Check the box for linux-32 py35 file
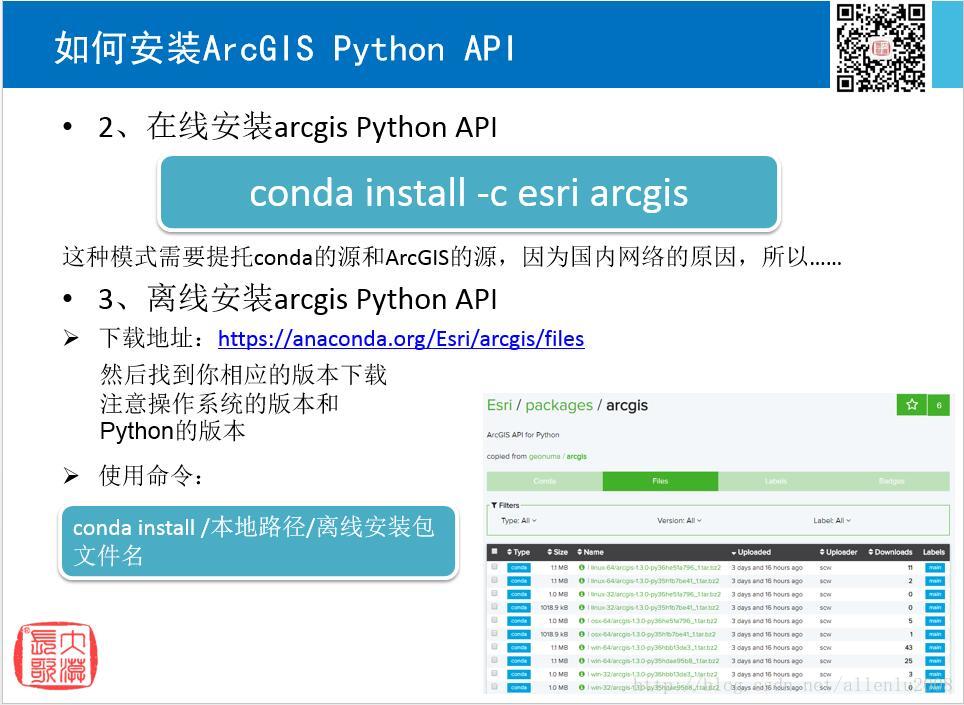 [494, 607]
